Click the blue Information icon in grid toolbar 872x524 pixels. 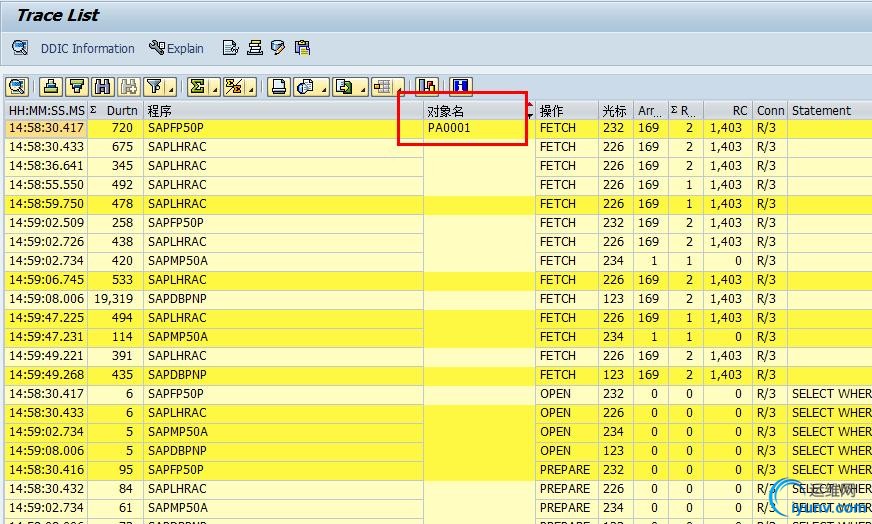point(460,87)
